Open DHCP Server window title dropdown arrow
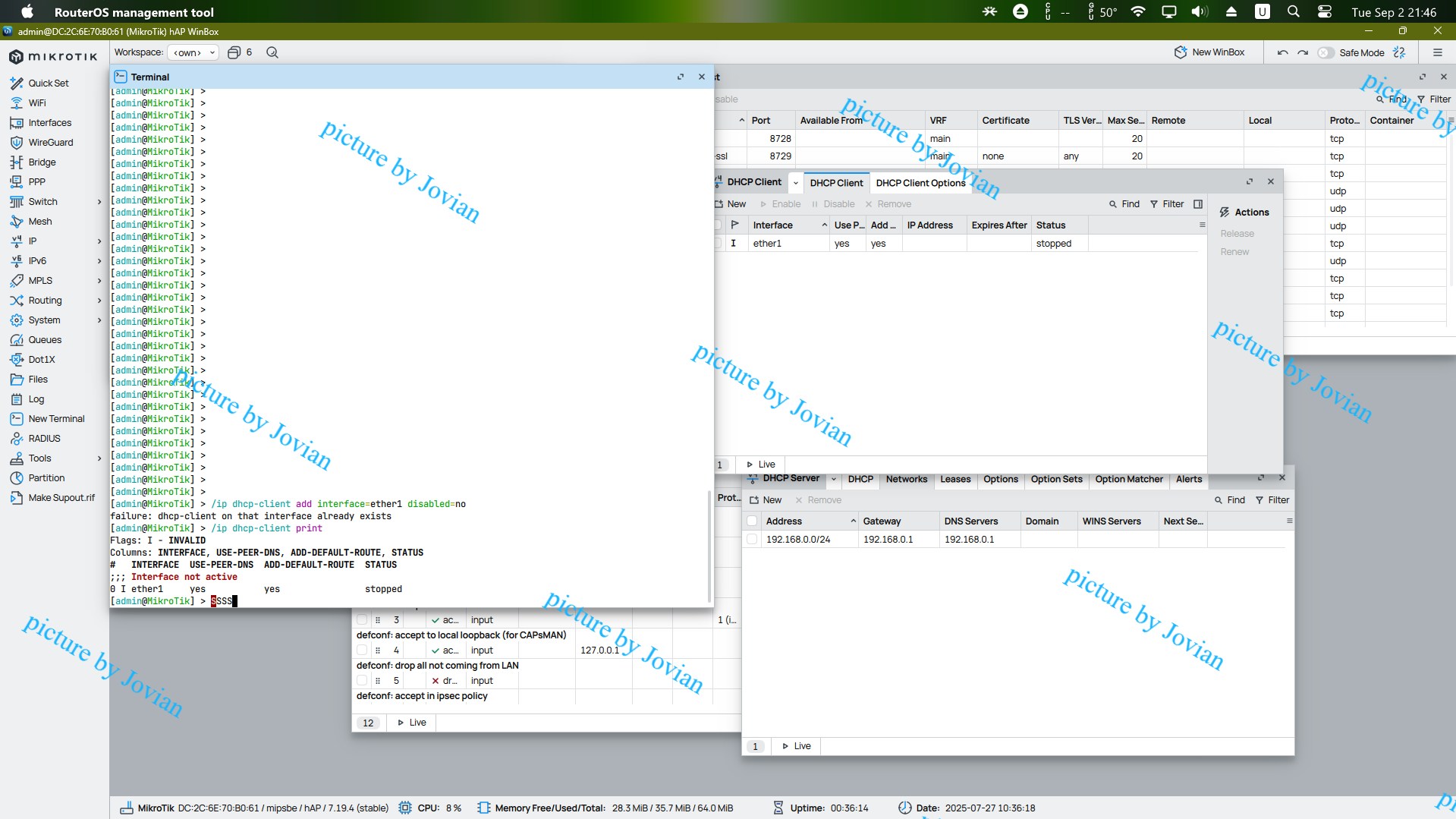The width and height of the screenshot is (1456, 819). [833, 480]
